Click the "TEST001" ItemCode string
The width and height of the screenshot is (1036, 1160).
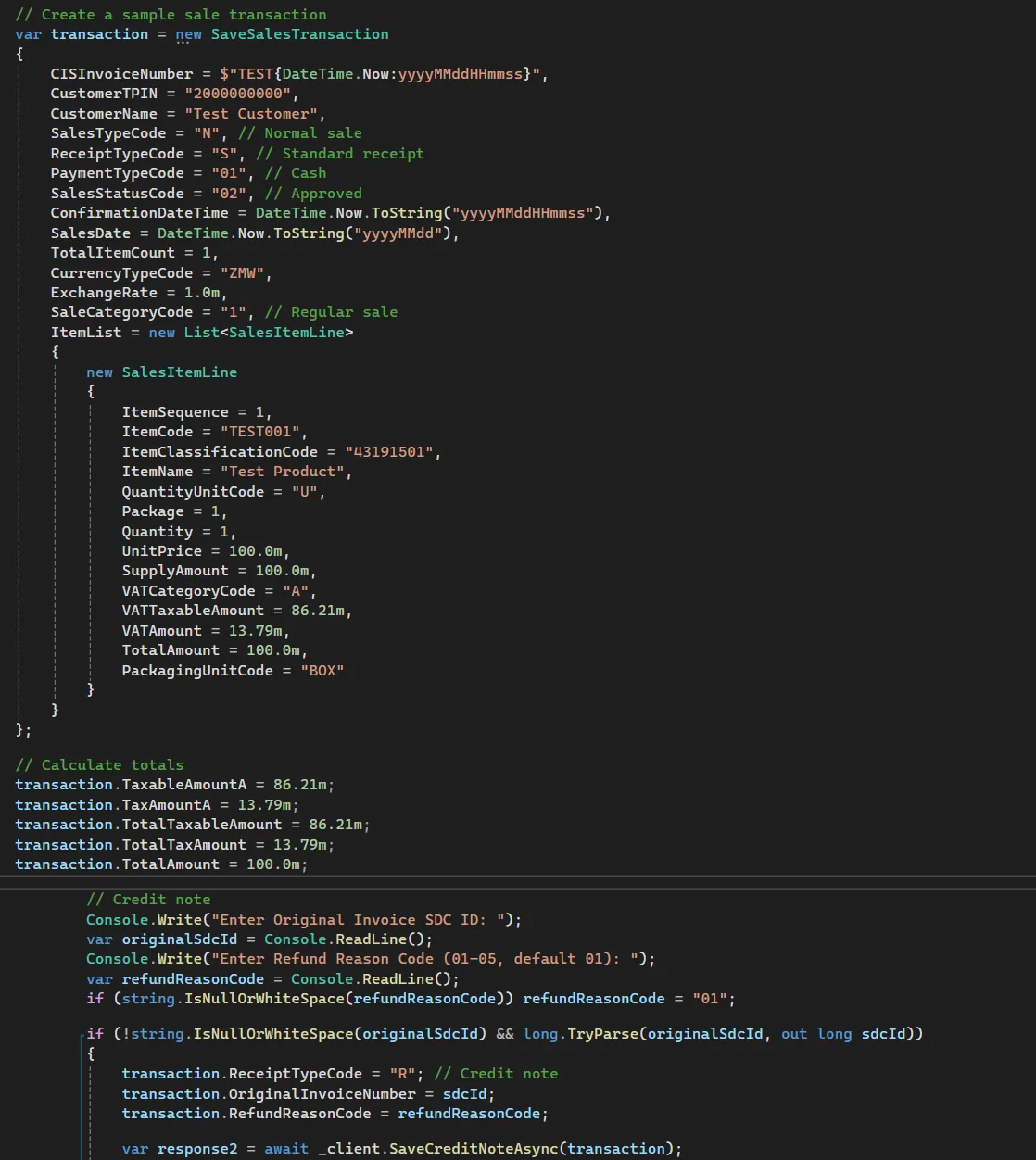click(x=260, y=432)
